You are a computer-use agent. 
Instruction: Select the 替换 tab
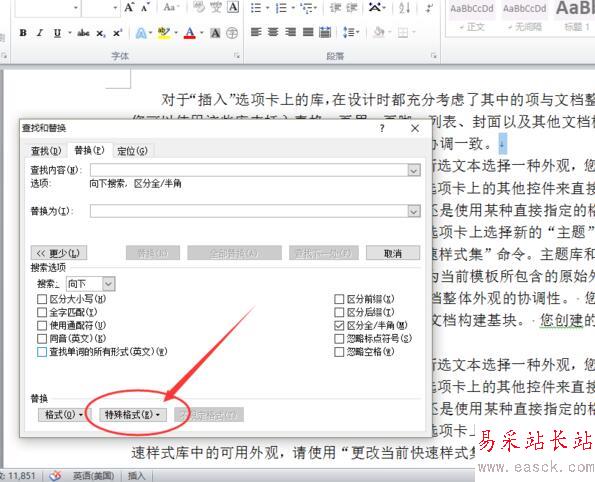[90, 150]
